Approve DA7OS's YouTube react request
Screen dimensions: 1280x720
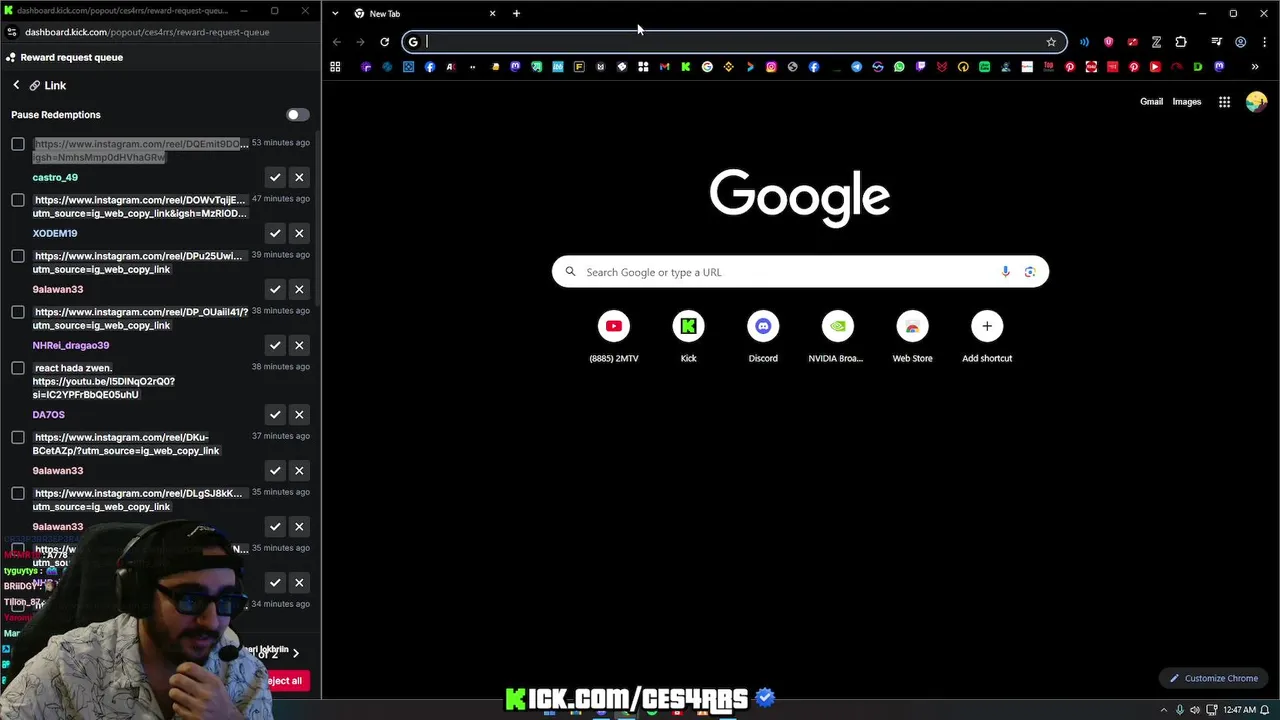[275, 414]
